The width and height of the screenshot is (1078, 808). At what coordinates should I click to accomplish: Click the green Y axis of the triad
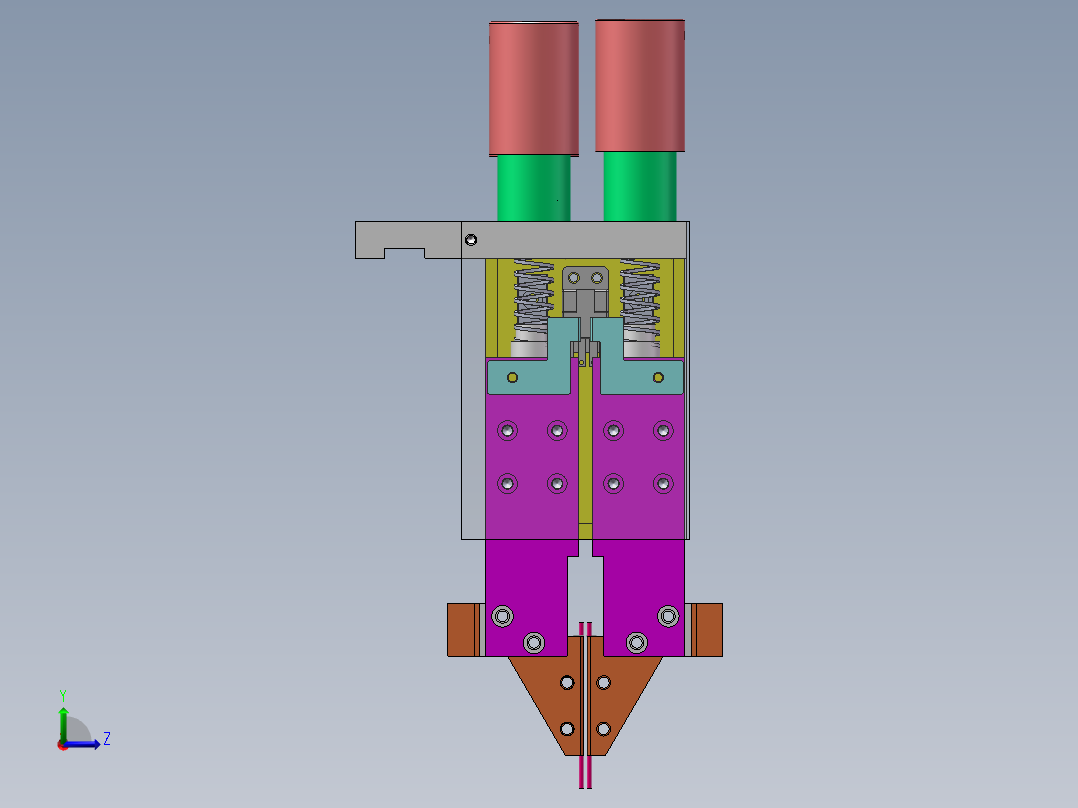tap(63, 723)
